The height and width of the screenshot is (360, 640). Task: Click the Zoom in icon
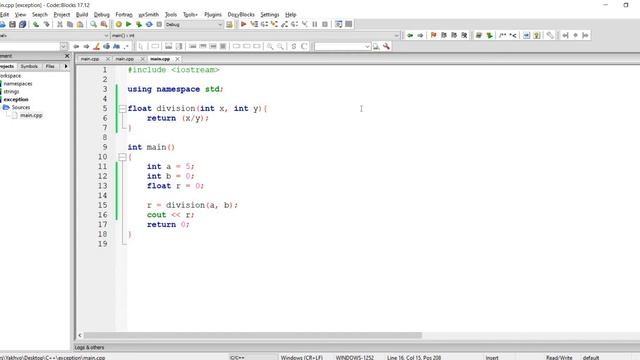coord(270,47)
